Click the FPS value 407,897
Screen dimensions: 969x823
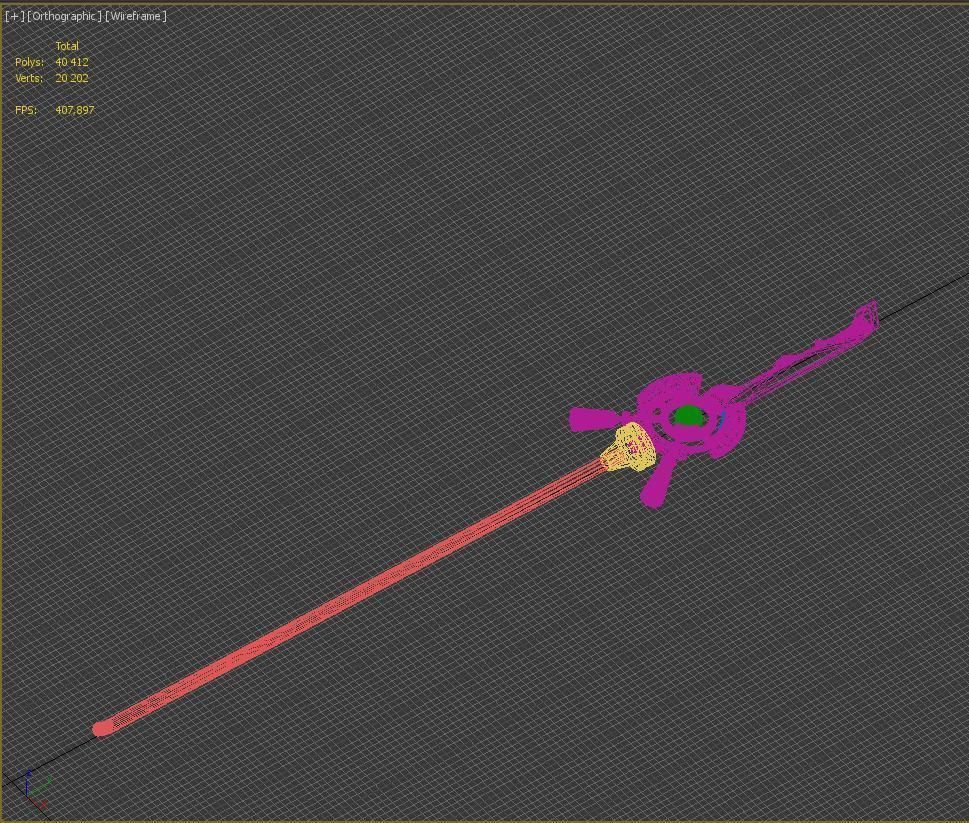tap(75, 110)
